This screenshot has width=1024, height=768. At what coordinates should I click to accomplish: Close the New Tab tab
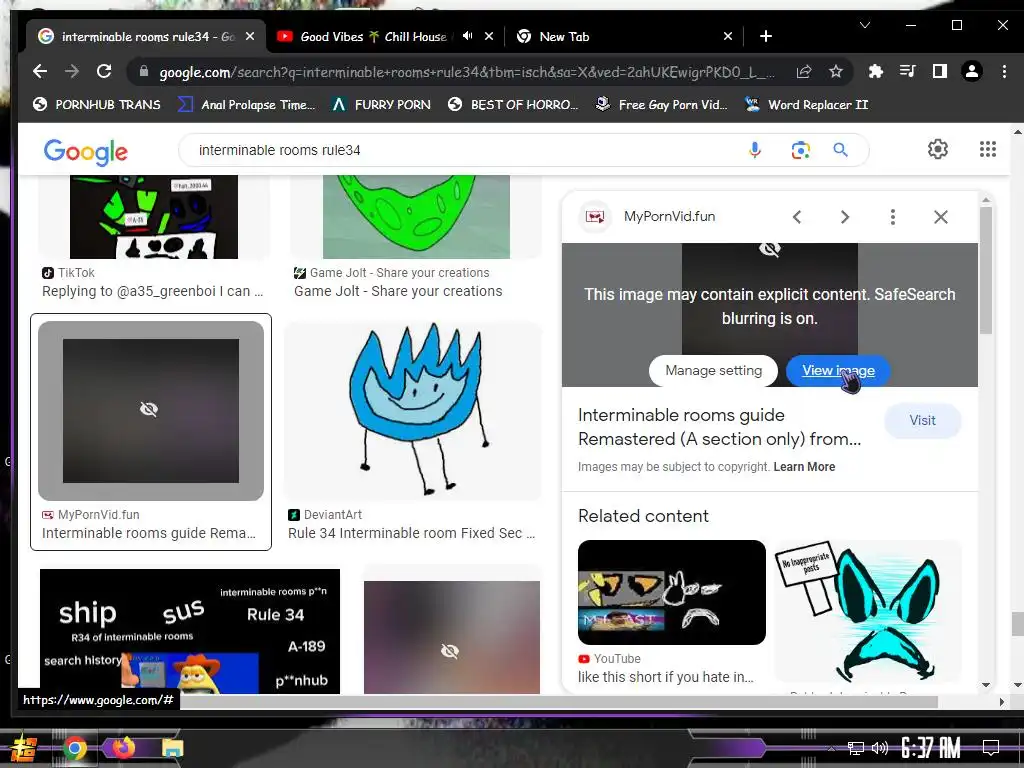[728, 37]
